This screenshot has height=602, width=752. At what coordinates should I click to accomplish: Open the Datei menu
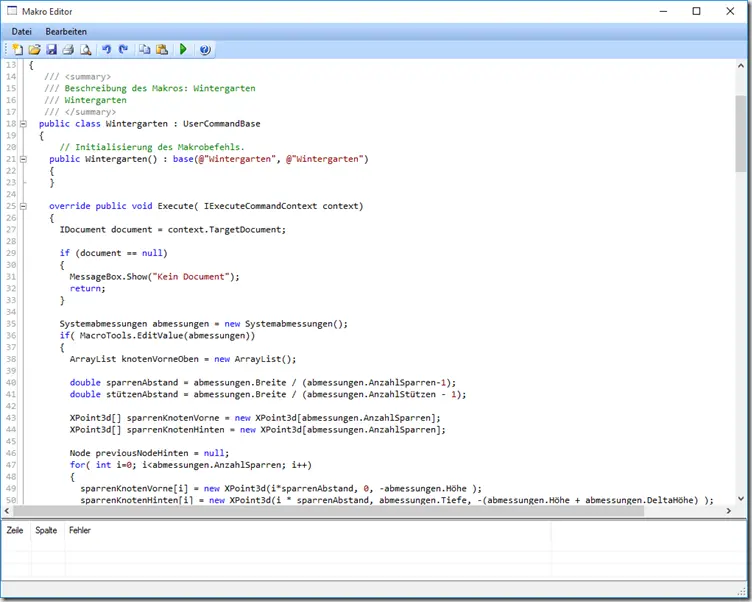coord(22,32)
